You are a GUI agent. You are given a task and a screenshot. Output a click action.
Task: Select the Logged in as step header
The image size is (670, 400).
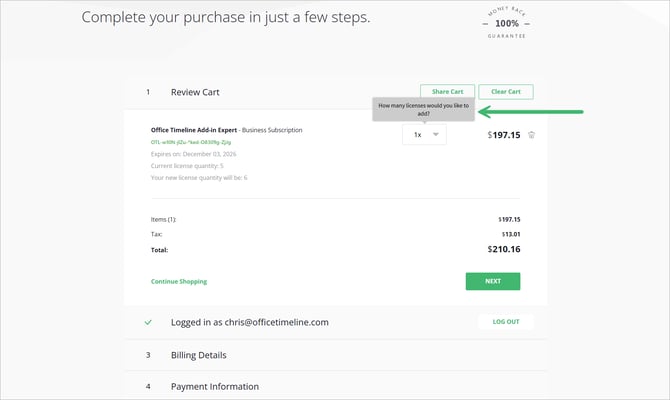[x=249, y=322]
